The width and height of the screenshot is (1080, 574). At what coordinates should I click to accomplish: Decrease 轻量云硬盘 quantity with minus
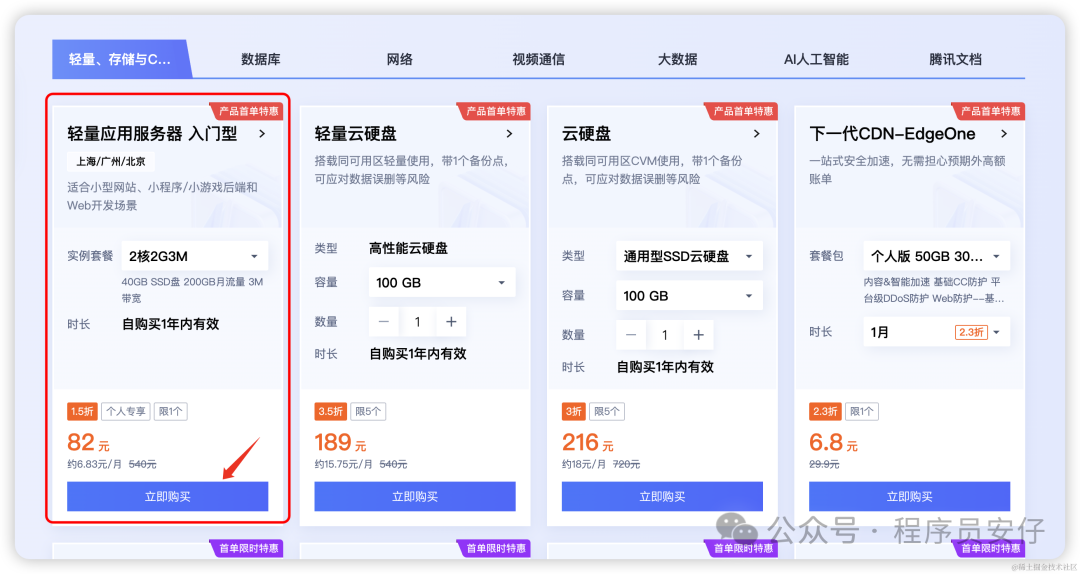click(x=384, y=322)
